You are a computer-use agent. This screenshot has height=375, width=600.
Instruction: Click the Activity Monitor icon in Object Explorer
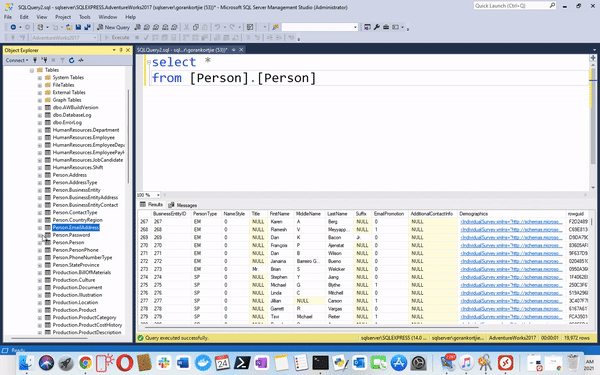[x=81, y=60]
